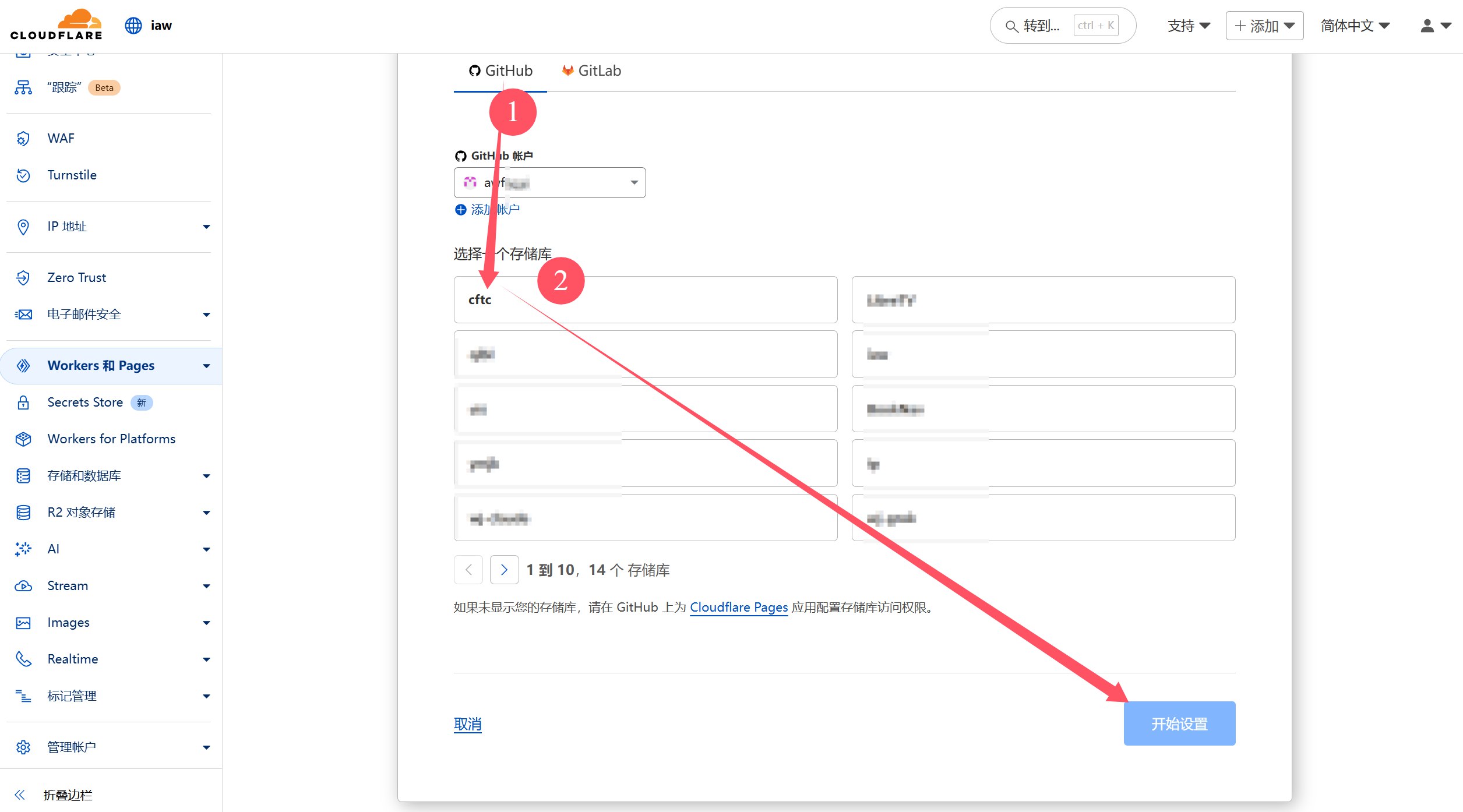1463x812 pixels.
Task: Go to next page of repositories
Action: [x=505, y=570]
